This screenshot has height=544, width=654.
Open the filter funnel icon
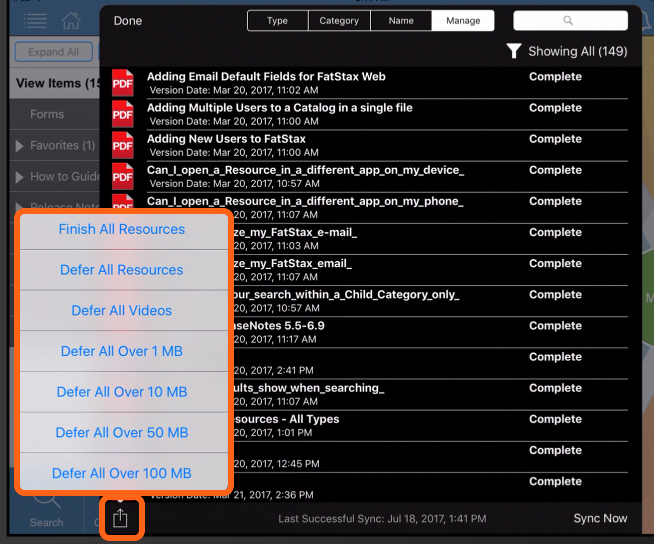click(514, 51)
